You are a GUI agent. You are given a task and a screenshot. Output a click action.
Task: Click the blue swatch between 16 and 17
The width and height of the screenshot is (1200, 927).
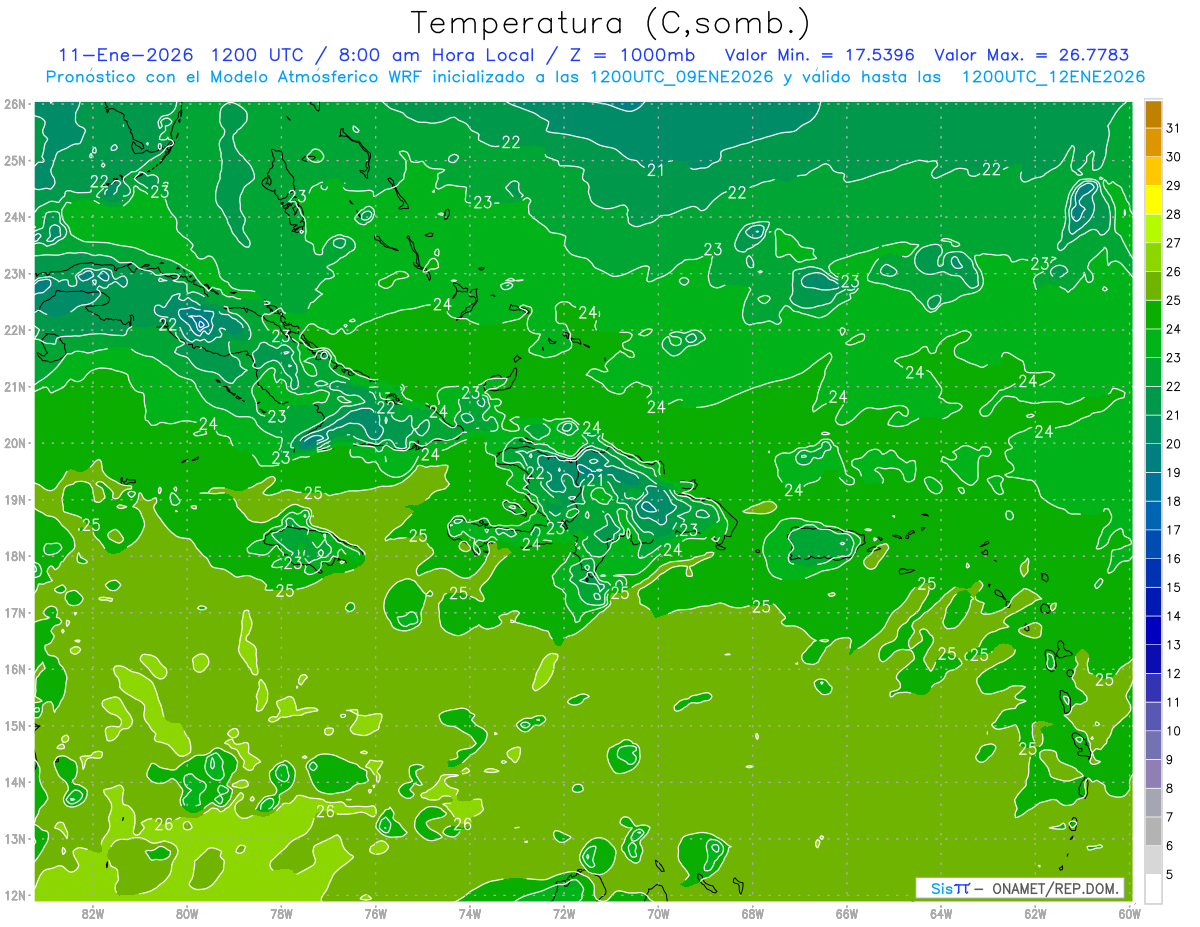(x=1153, y=544)
